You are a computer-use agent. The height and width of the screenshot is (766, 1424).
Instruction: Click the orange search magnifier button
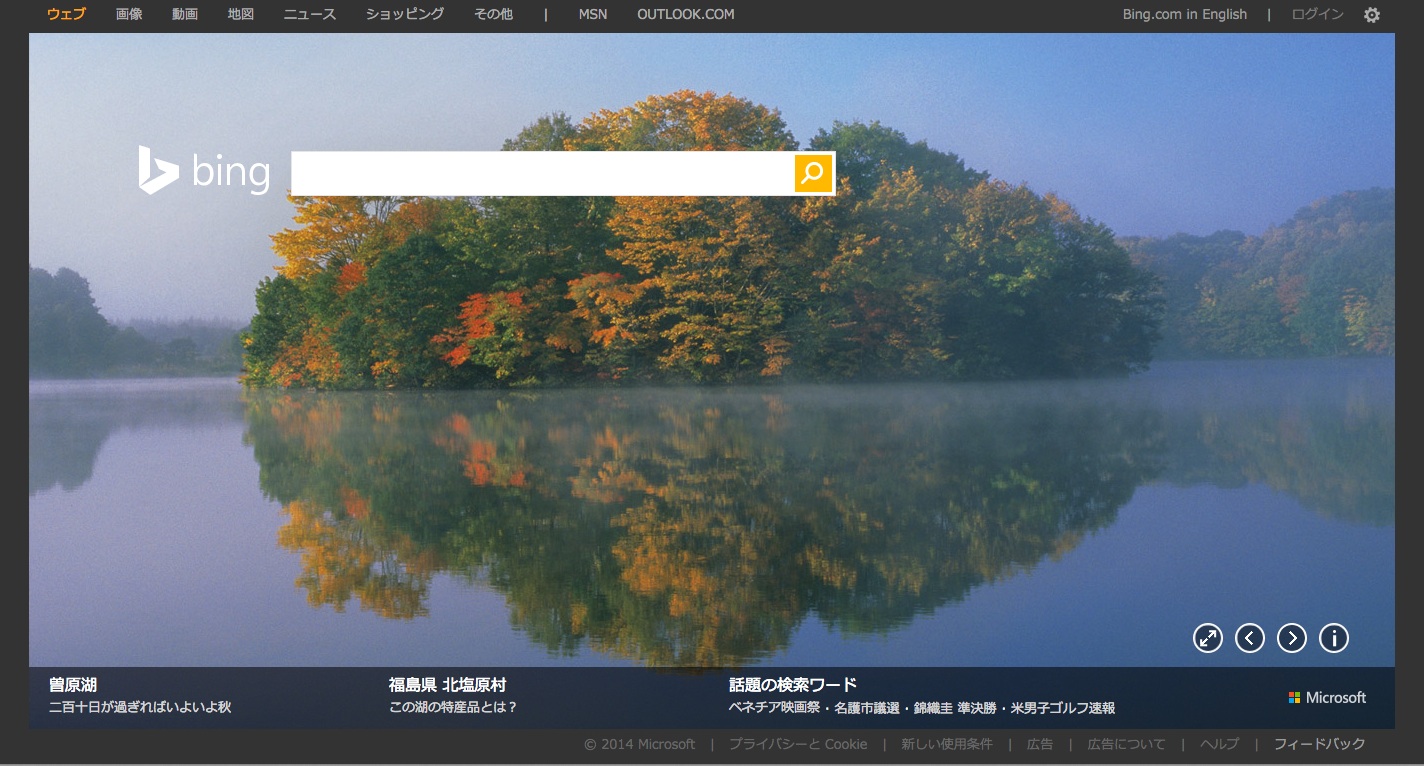pos(813,173)
